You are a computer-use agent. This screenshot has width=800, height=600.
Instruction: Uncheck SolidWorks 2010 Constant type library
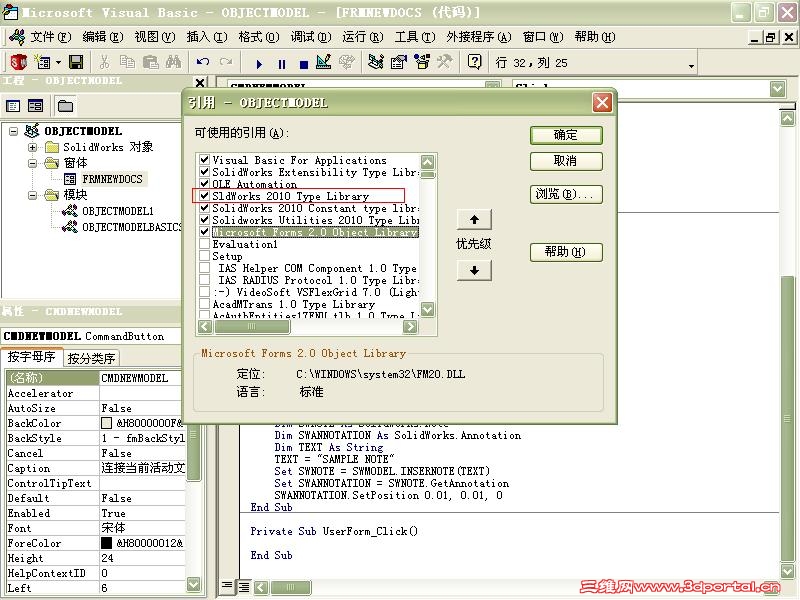pos(205,208)
